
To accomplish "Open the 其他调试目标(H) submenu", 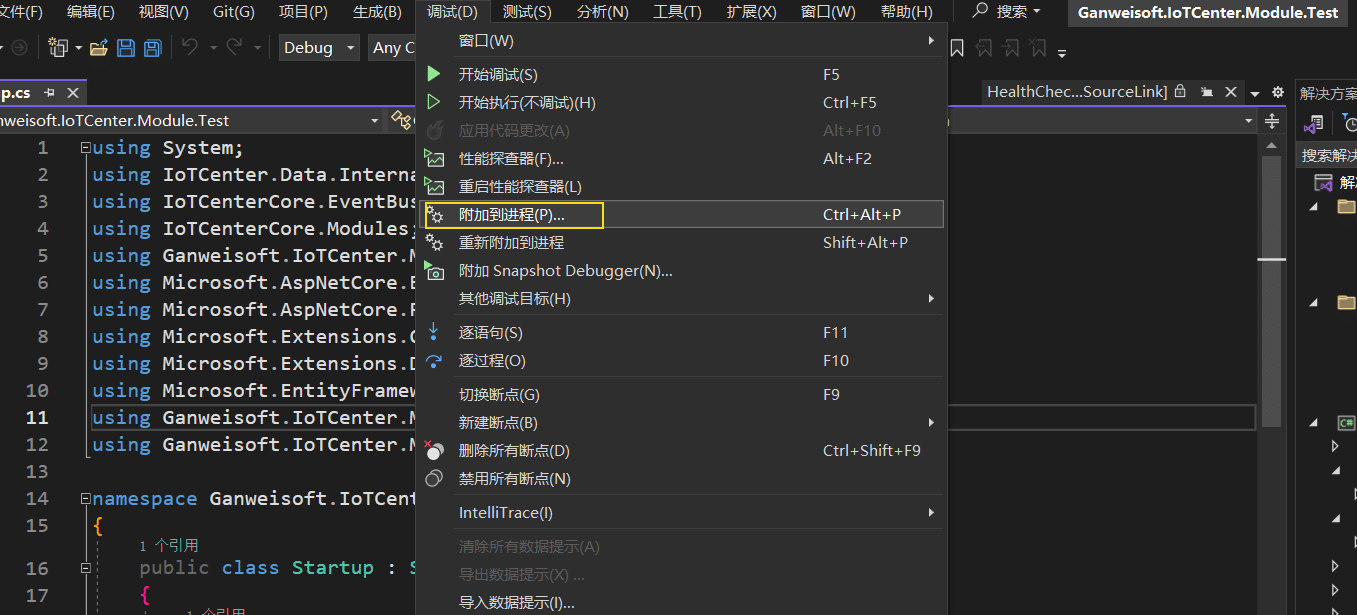I will point(683,299).
